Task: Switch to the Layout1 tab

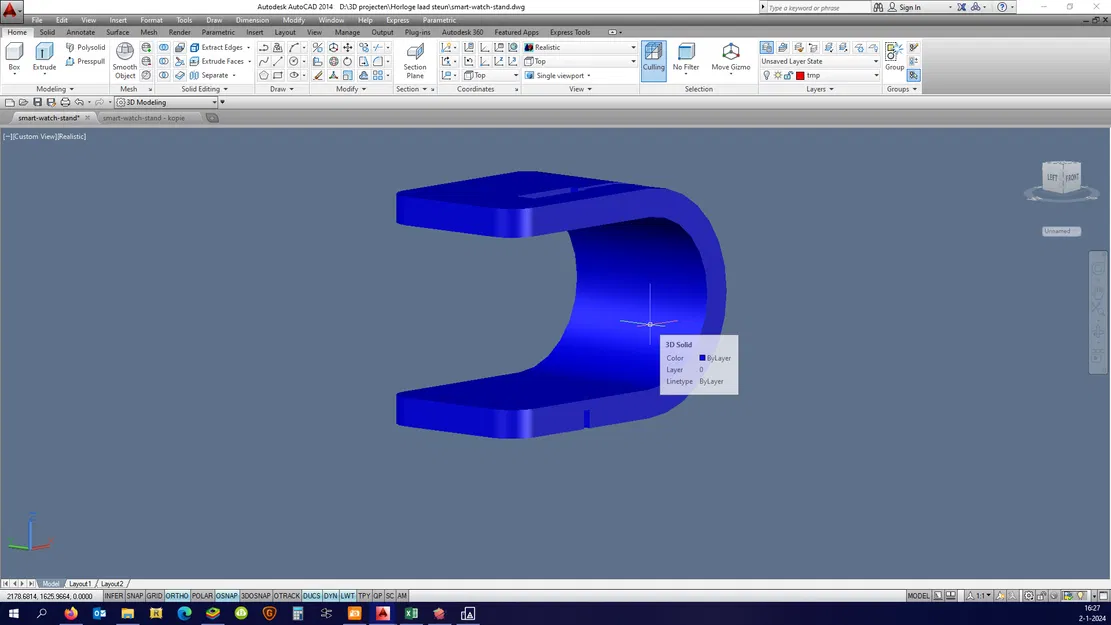Action: [x=80, y=583]
